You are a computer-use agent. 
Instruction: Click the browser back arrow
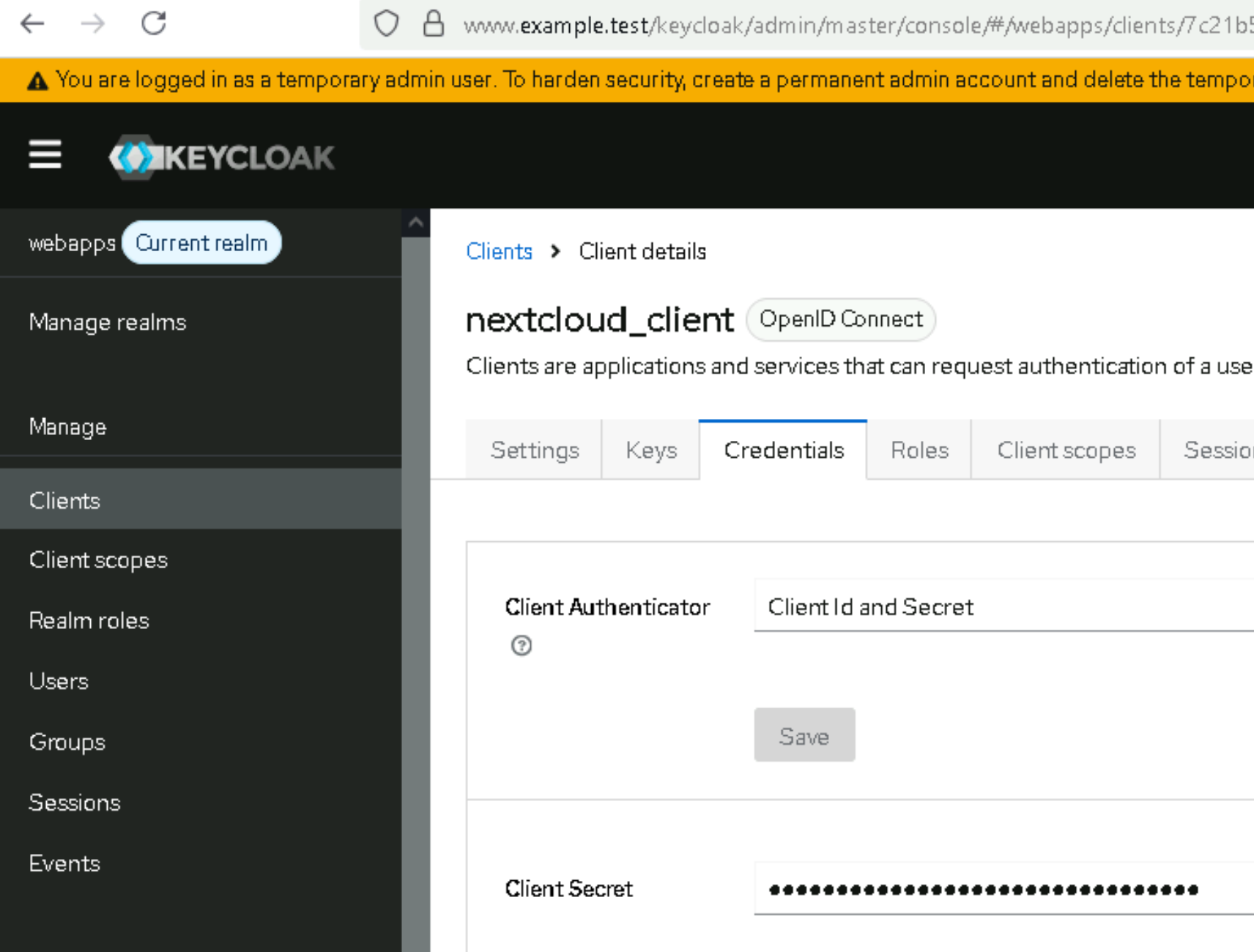tap(32, 24)
